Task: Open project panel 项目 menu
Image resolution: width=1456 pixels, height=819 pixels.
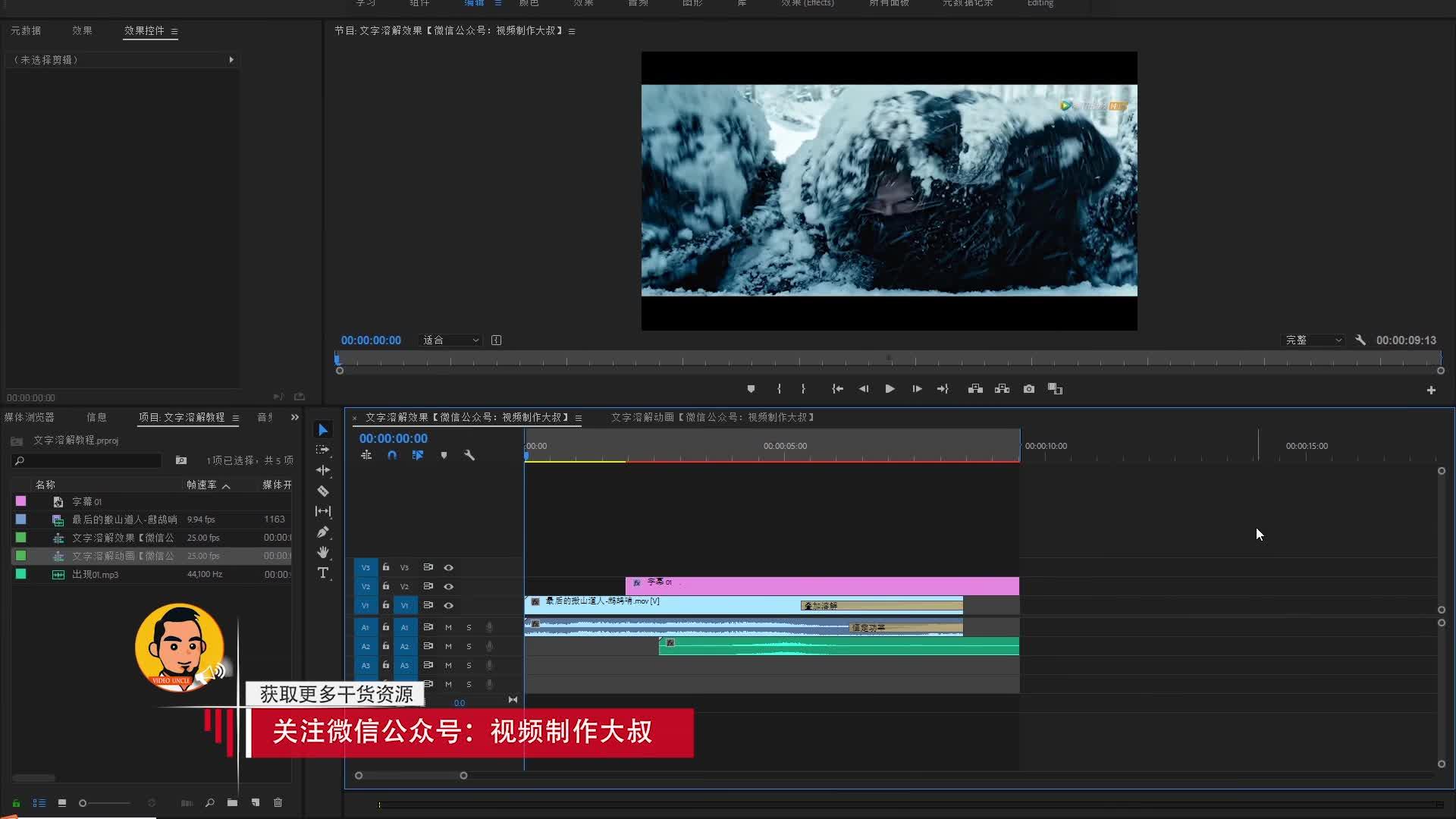Action: (x=236, y=418)
